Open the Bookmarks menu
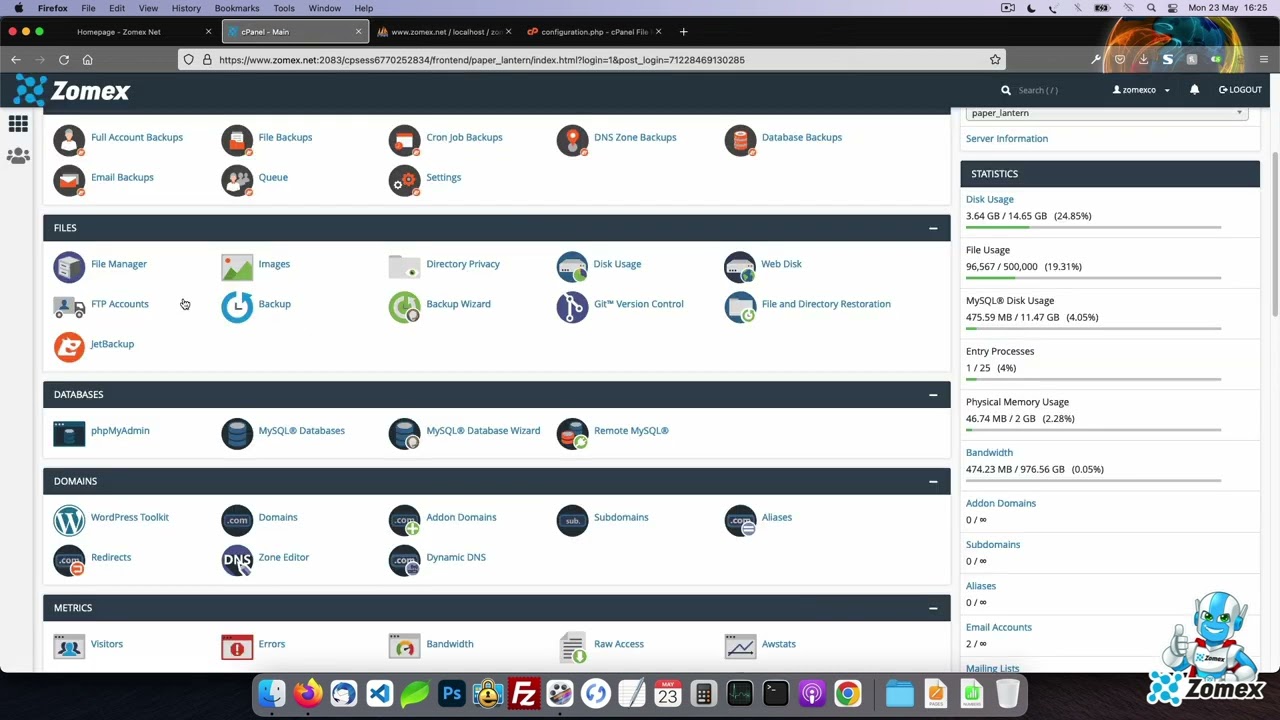Image resolution: width=1280 pixels, height=720 pixels. point(237,8)
